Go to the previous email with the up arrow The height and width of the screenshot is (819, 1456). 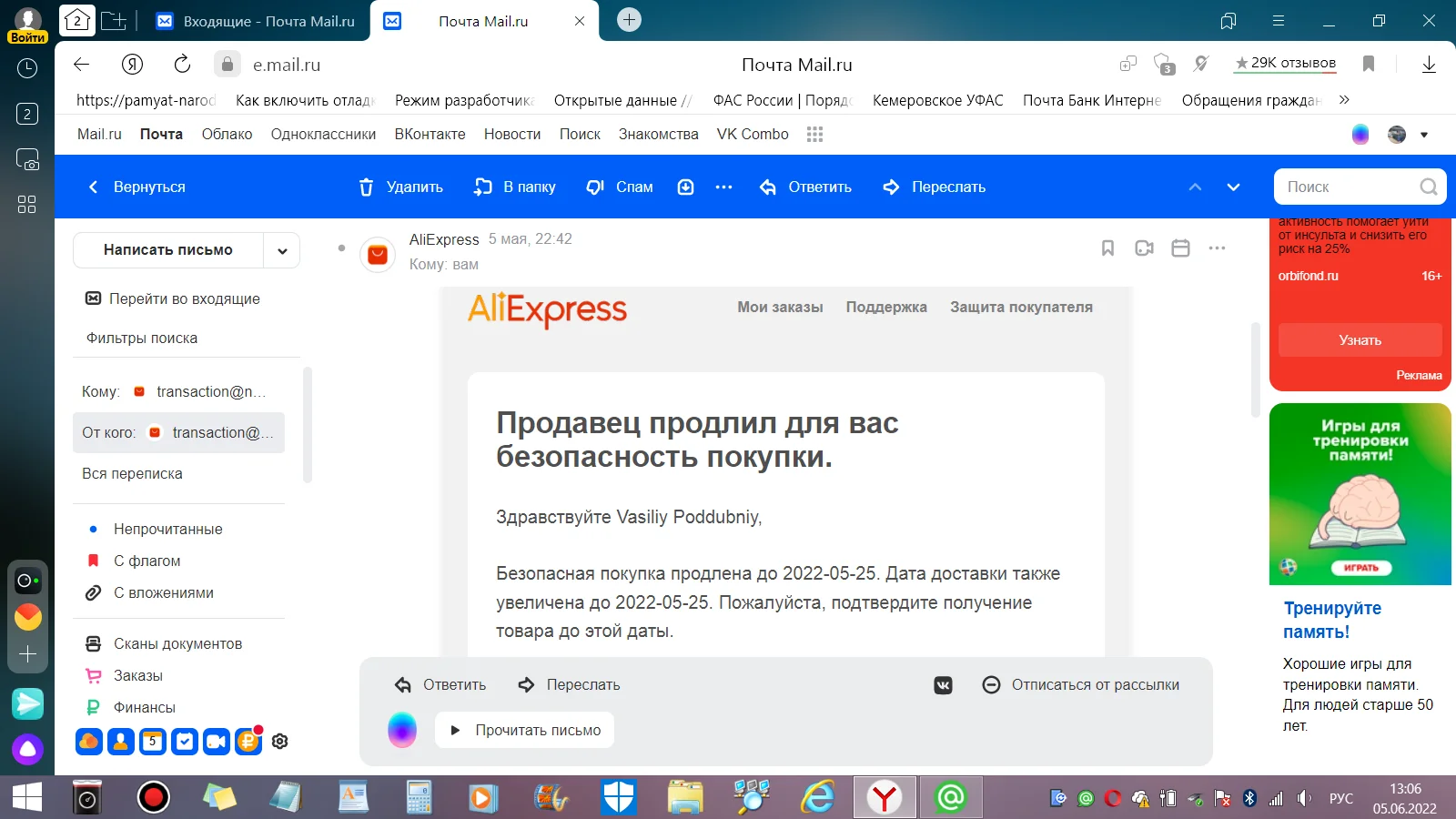pyautogui.click(x=1196, y=187)
